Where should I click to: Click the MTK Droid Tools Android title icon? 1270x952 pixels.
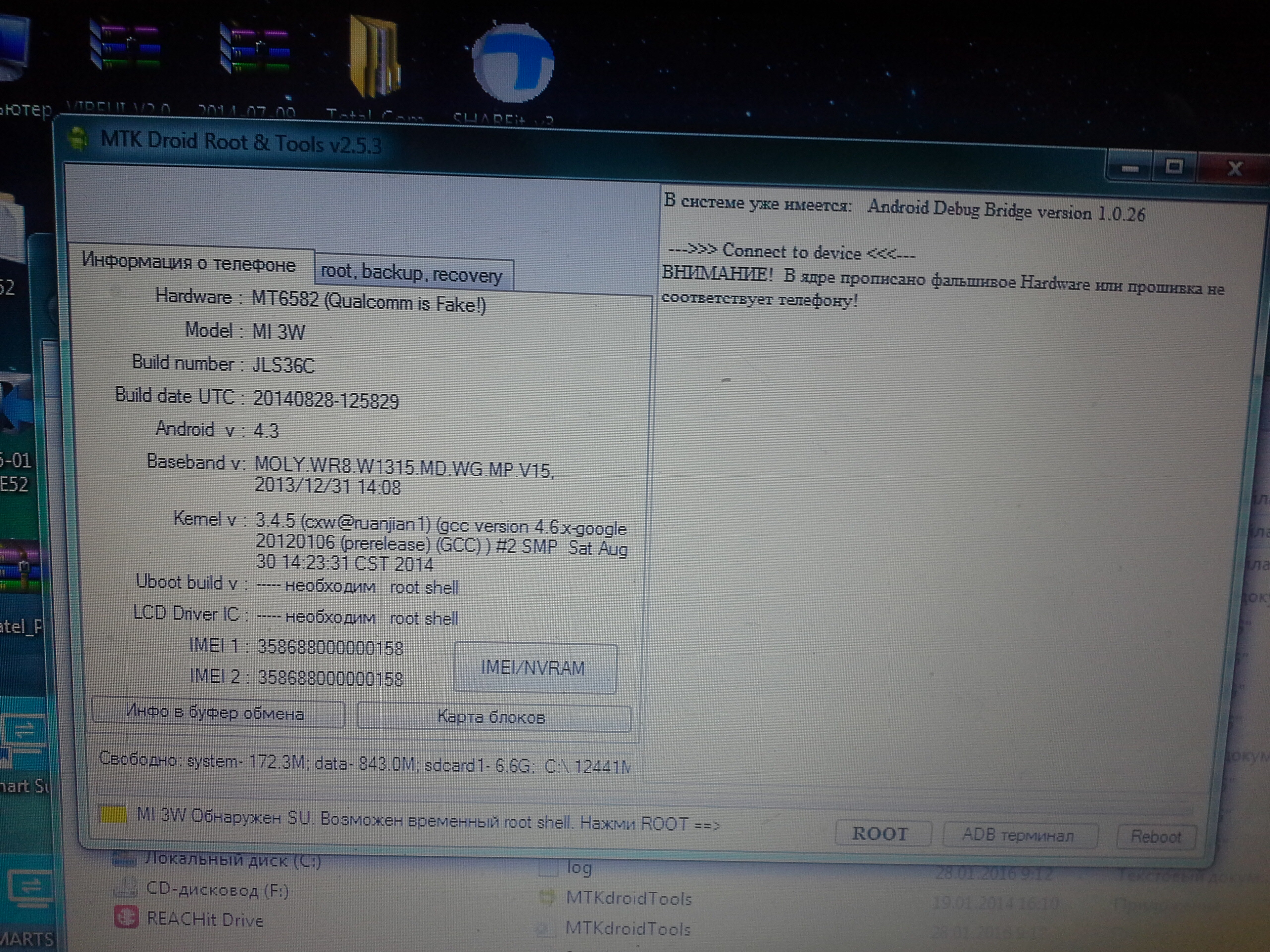pyautogui.click(x=79, y=139)
